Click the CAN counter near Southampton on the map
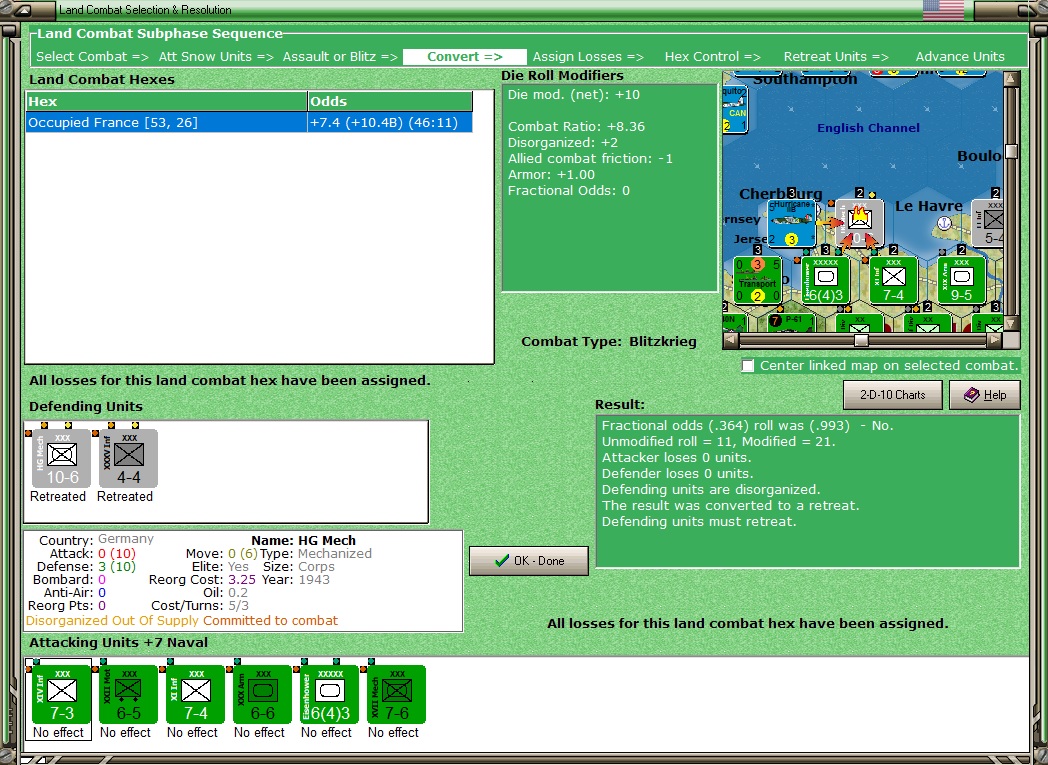Viewport: 1048px width, 765px height. (x=735, y=109)
